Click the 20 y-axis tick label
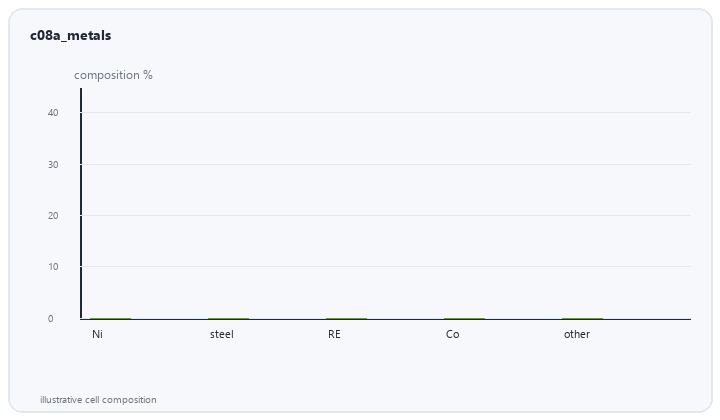Screen dimensions: 720x420 pos(53,215)
